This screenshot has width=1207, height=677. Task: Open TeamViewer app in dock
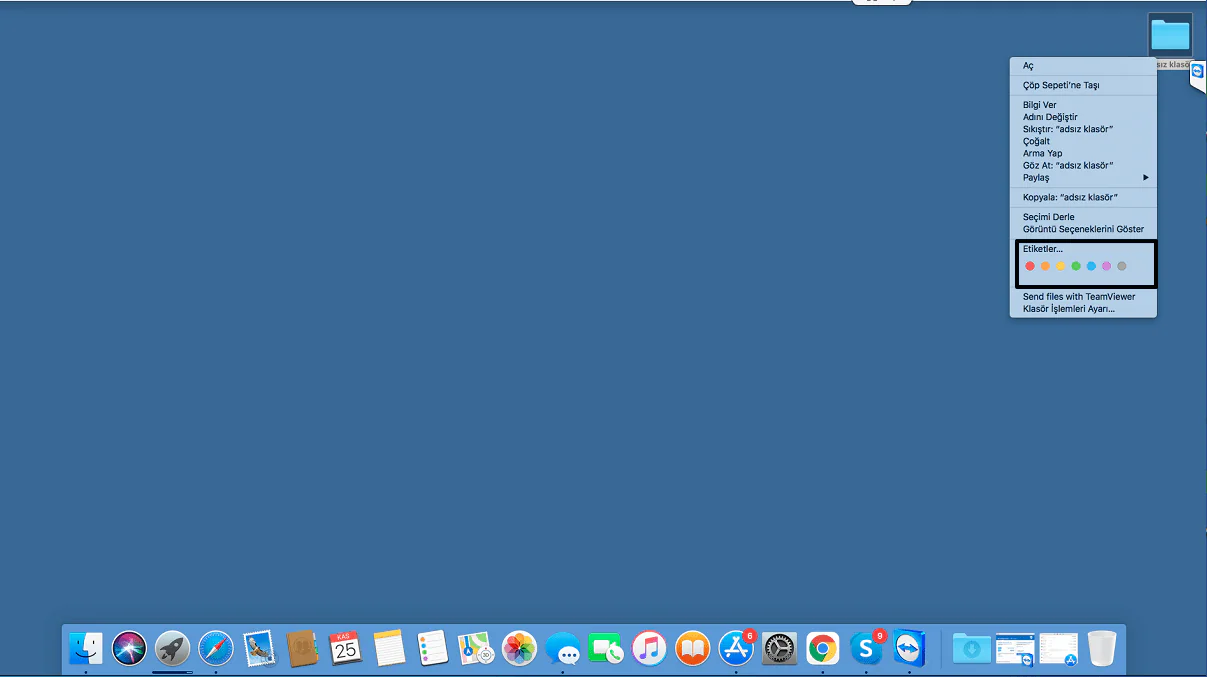point(910,648)
